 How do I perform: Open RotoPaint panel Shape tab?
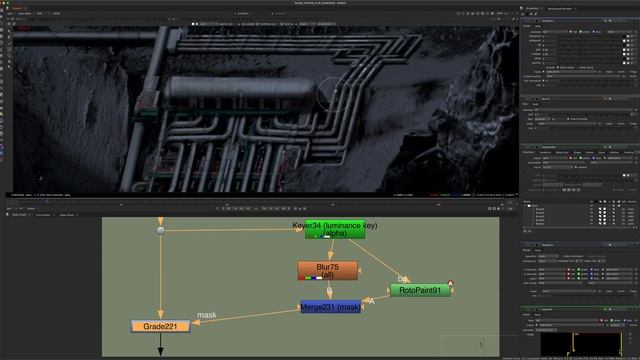(x=577, y=152)
